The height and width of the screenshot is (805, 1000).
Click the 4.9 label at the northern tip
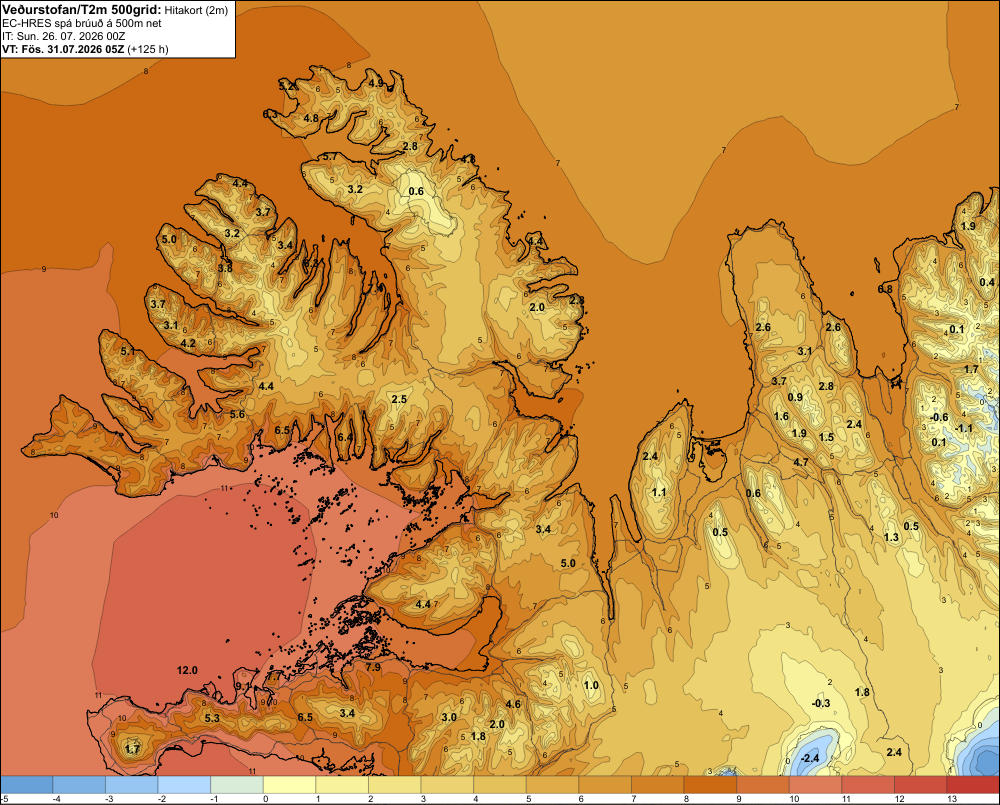[x=376, y=83]
